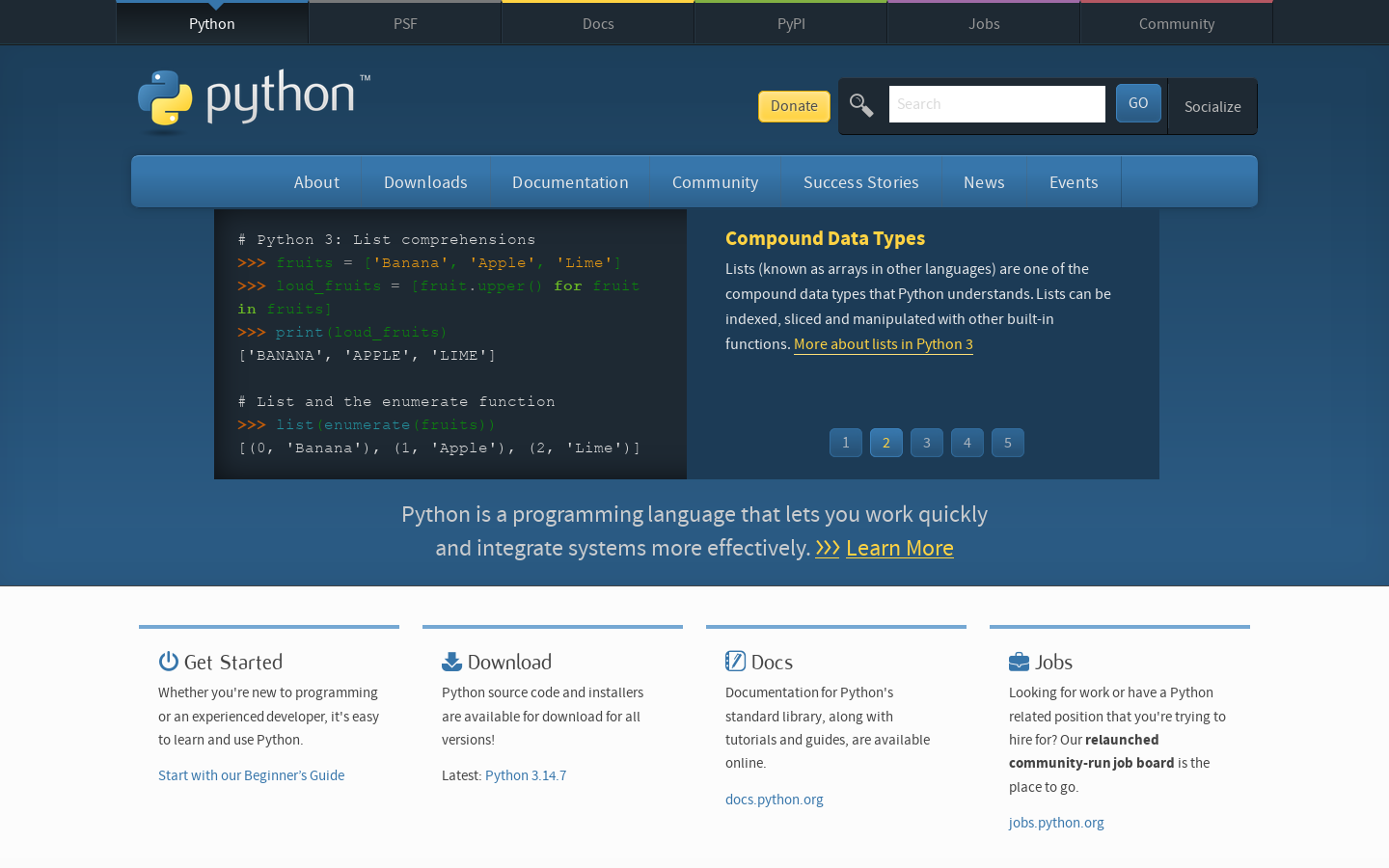Visit the jobs.python.org link
Screen dimensions: 1389x868
coord(1056,823)
